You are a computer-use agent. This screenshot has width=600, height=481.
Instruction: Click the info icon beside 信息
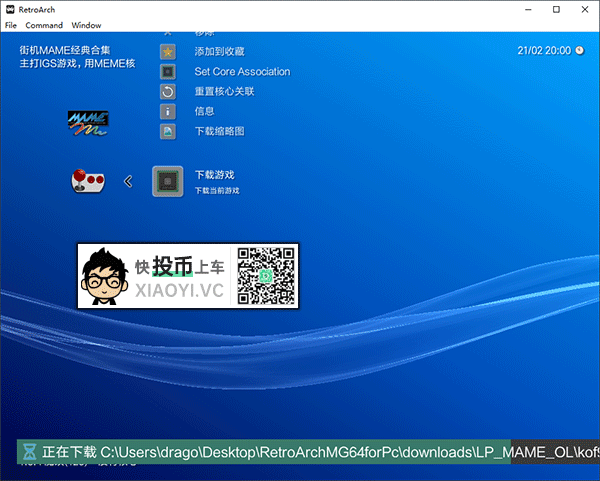click(169, 111)
